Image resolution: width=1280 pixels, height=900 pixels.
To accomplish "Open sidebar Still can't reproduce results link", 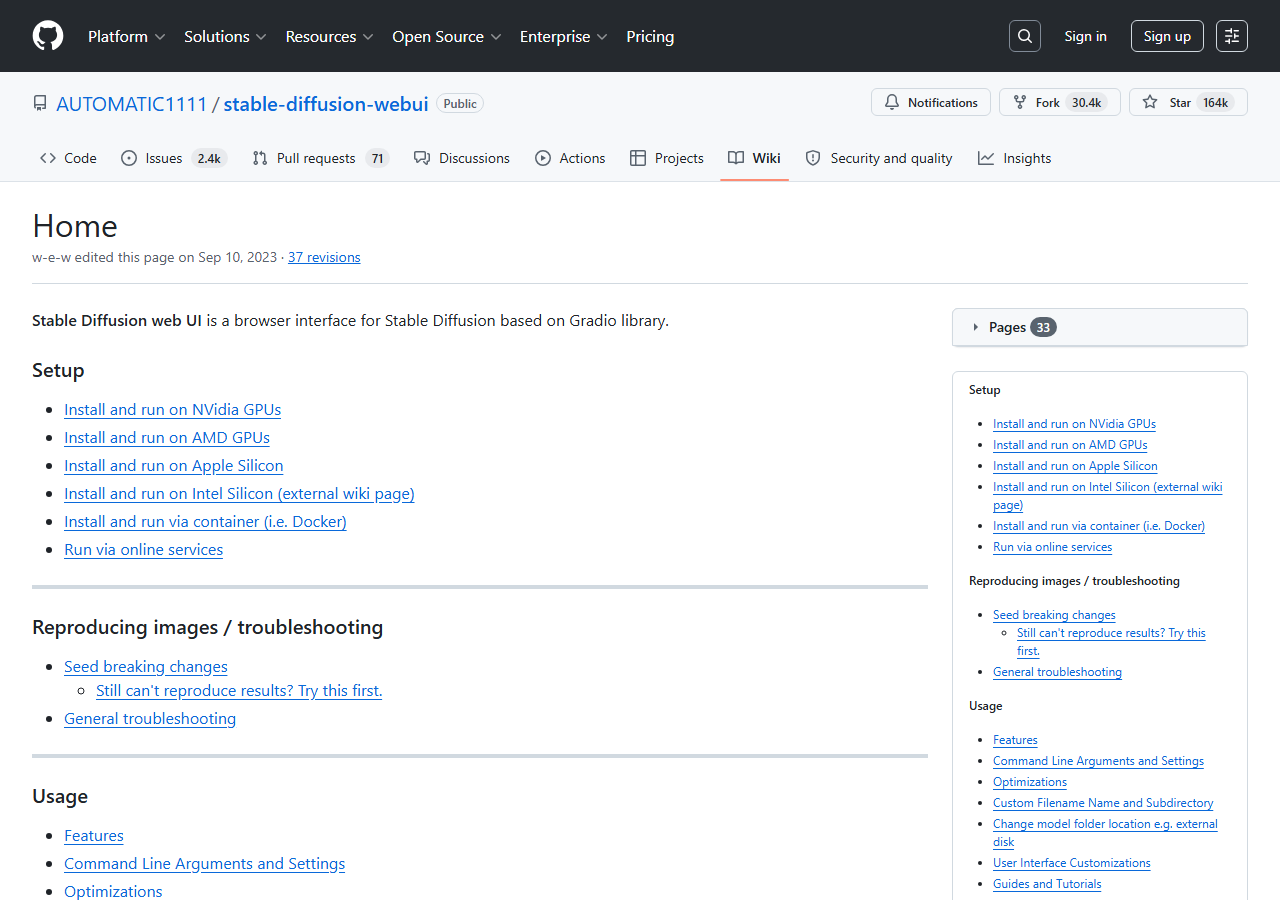I will click(1111, 642).
